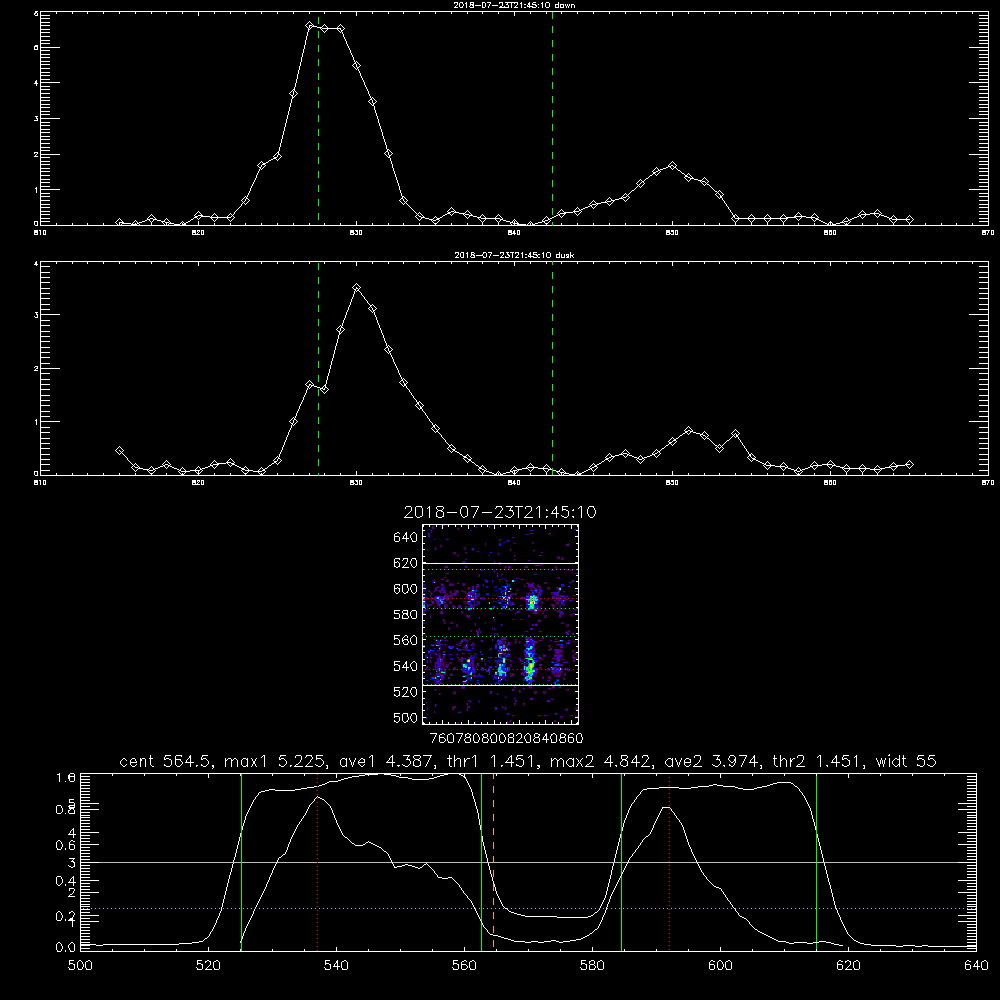The height and width of the screenshot is (1000, 1000).
Task: Click the left red dotted peak line near 537
Action: click(318, 862)
